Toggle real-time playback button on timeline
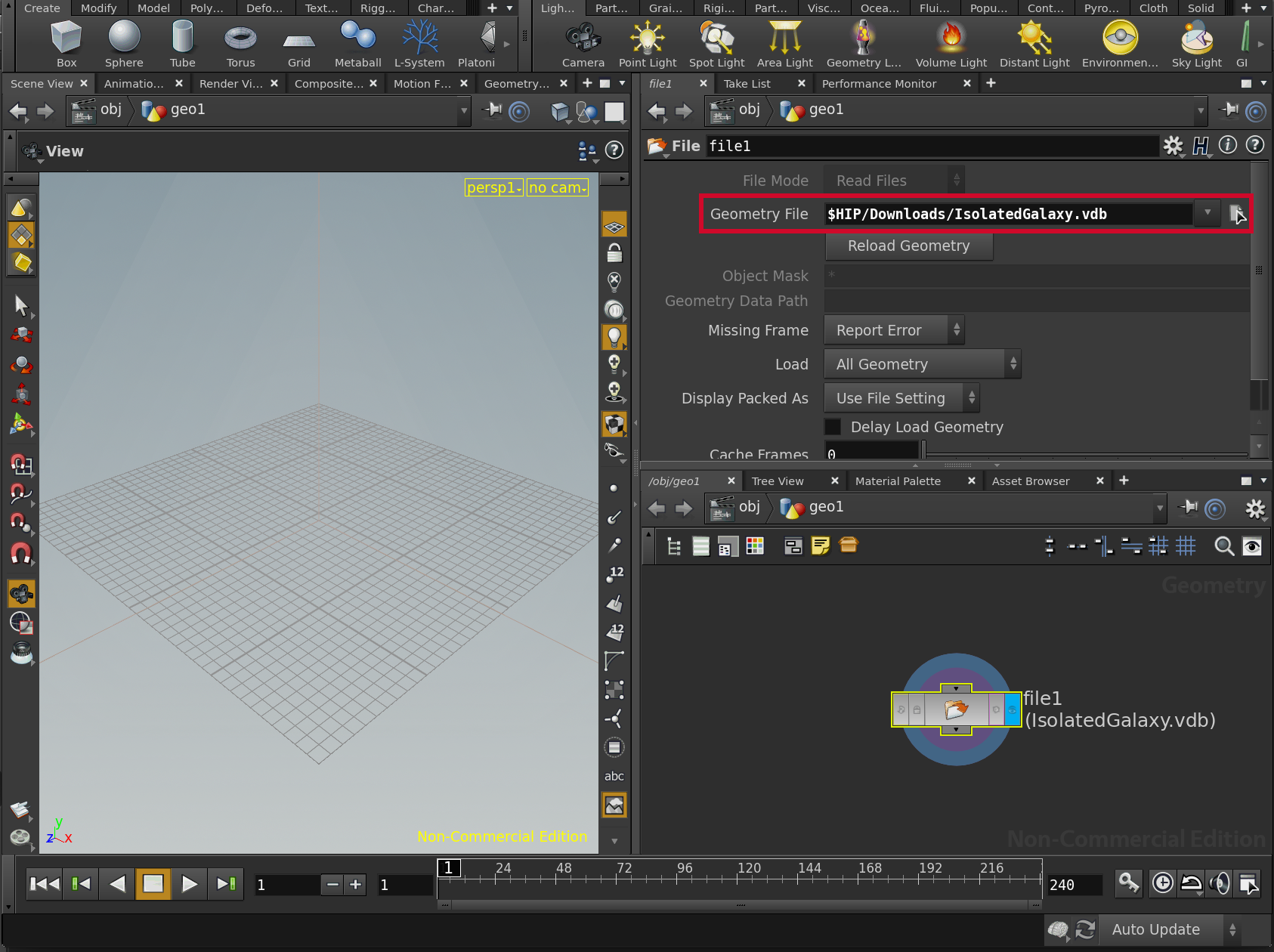The width and height of the screenshot is (1274, 952). (1163, 883)
